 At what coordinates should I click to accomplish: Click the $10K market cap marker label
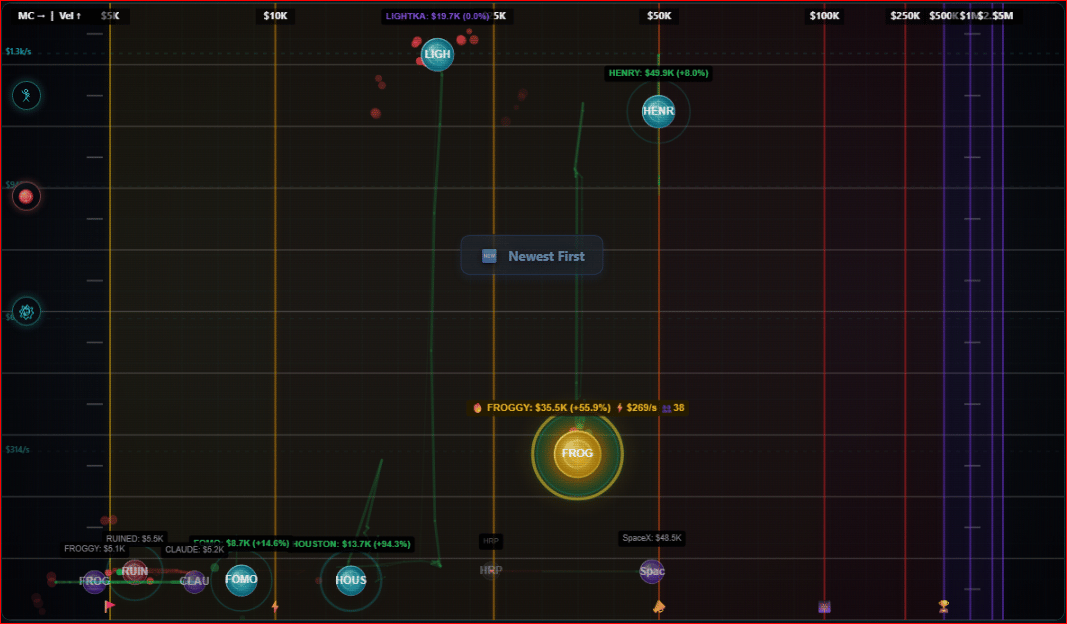275,16
